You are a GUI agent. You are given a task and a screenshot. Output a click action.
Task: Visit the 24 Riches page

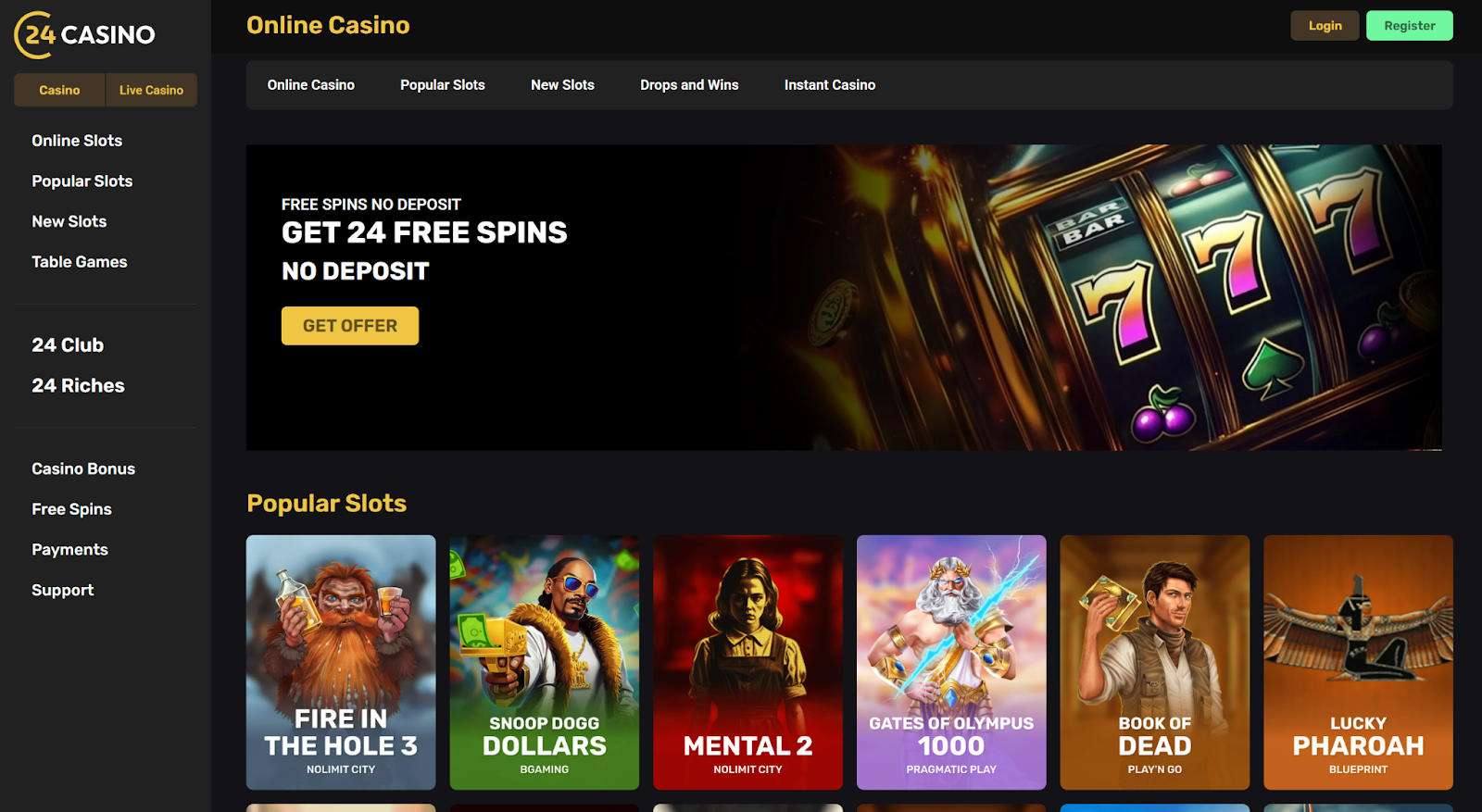[x=78, y=385]
